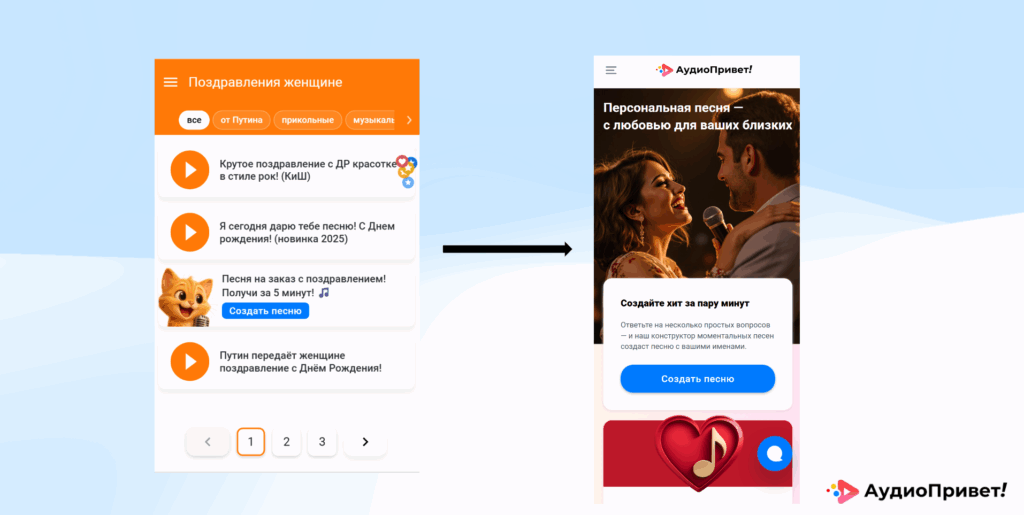Viewport: 1024px width, 515px height.
Task: Select the "все" filter chip
Action: 194,120
